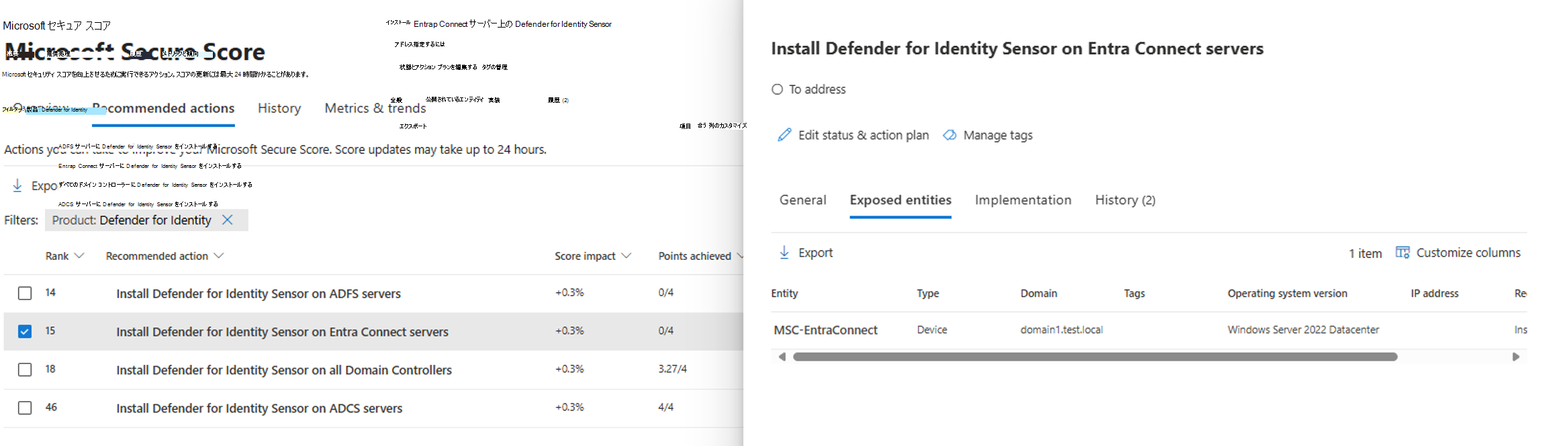Tick the all Domain Controllers row checkbox

[25, 369]
